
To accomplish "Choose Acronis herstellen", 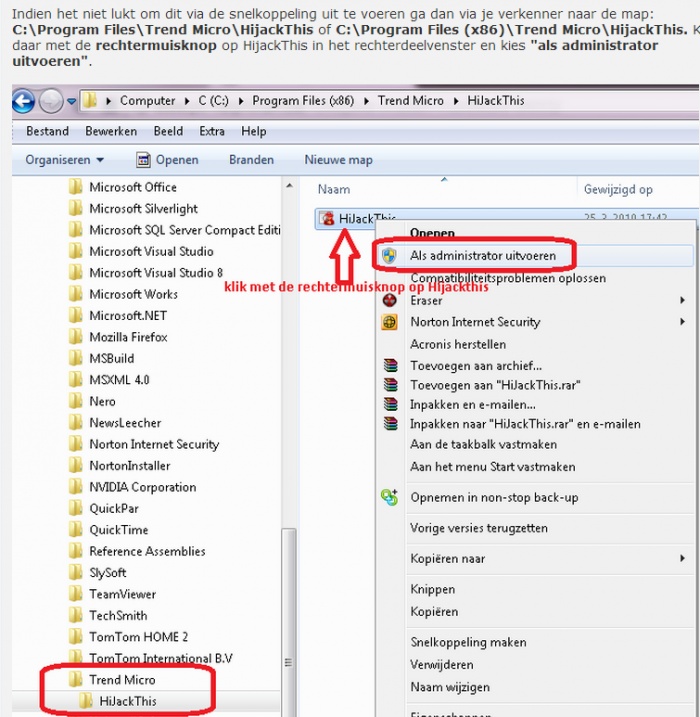I will pos(458,344).
